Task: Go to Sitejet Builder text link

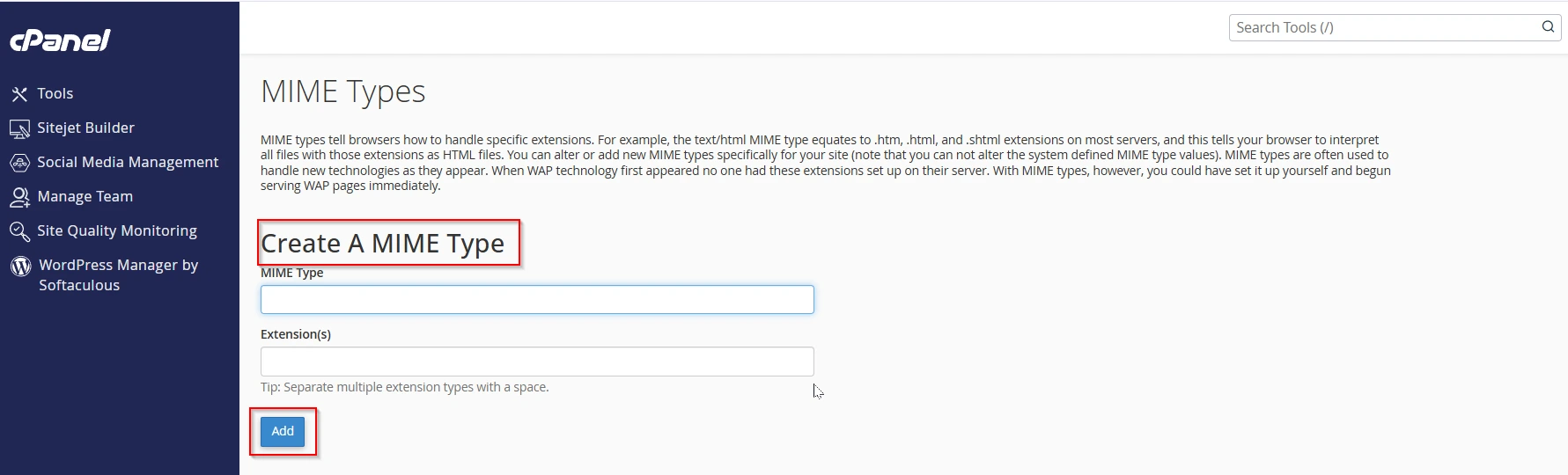Action: coord(85,128)
